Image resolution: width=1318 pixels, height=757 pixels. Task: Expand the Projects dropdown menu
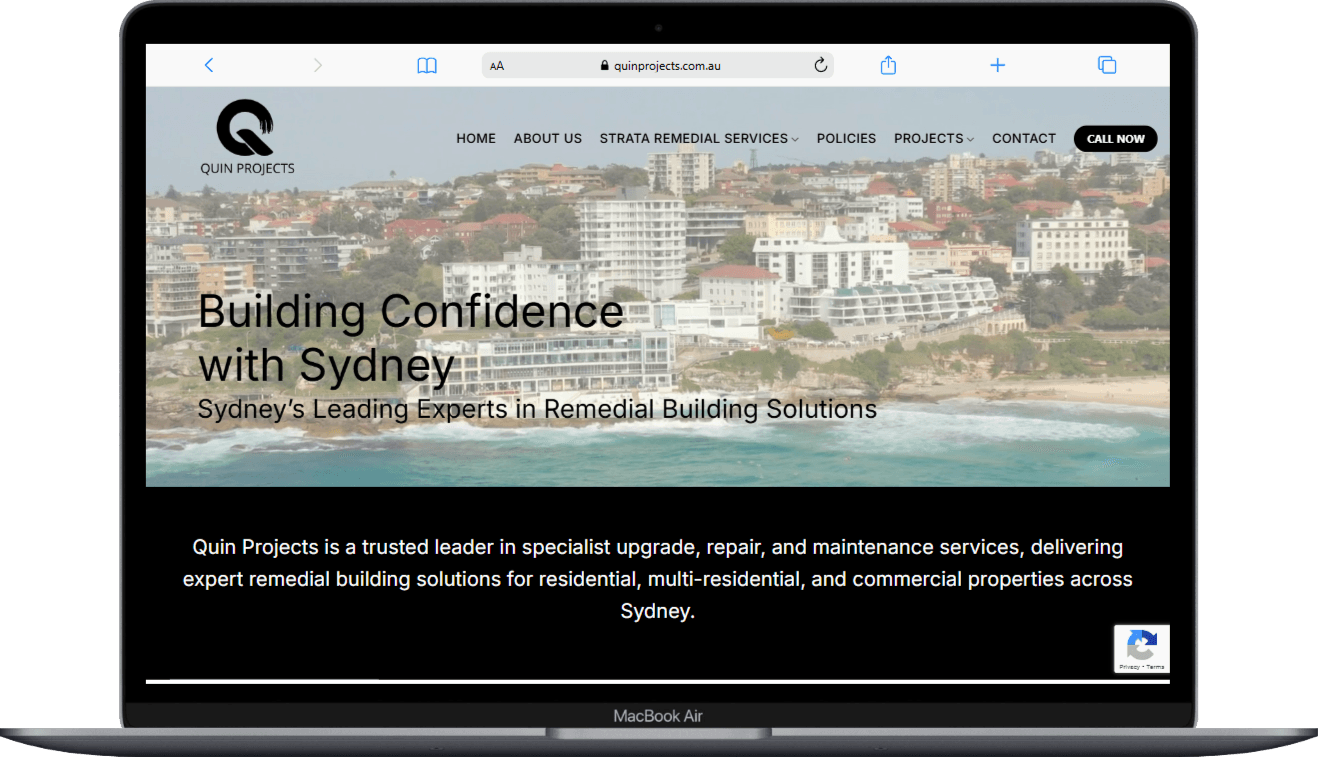click(933, 139)
